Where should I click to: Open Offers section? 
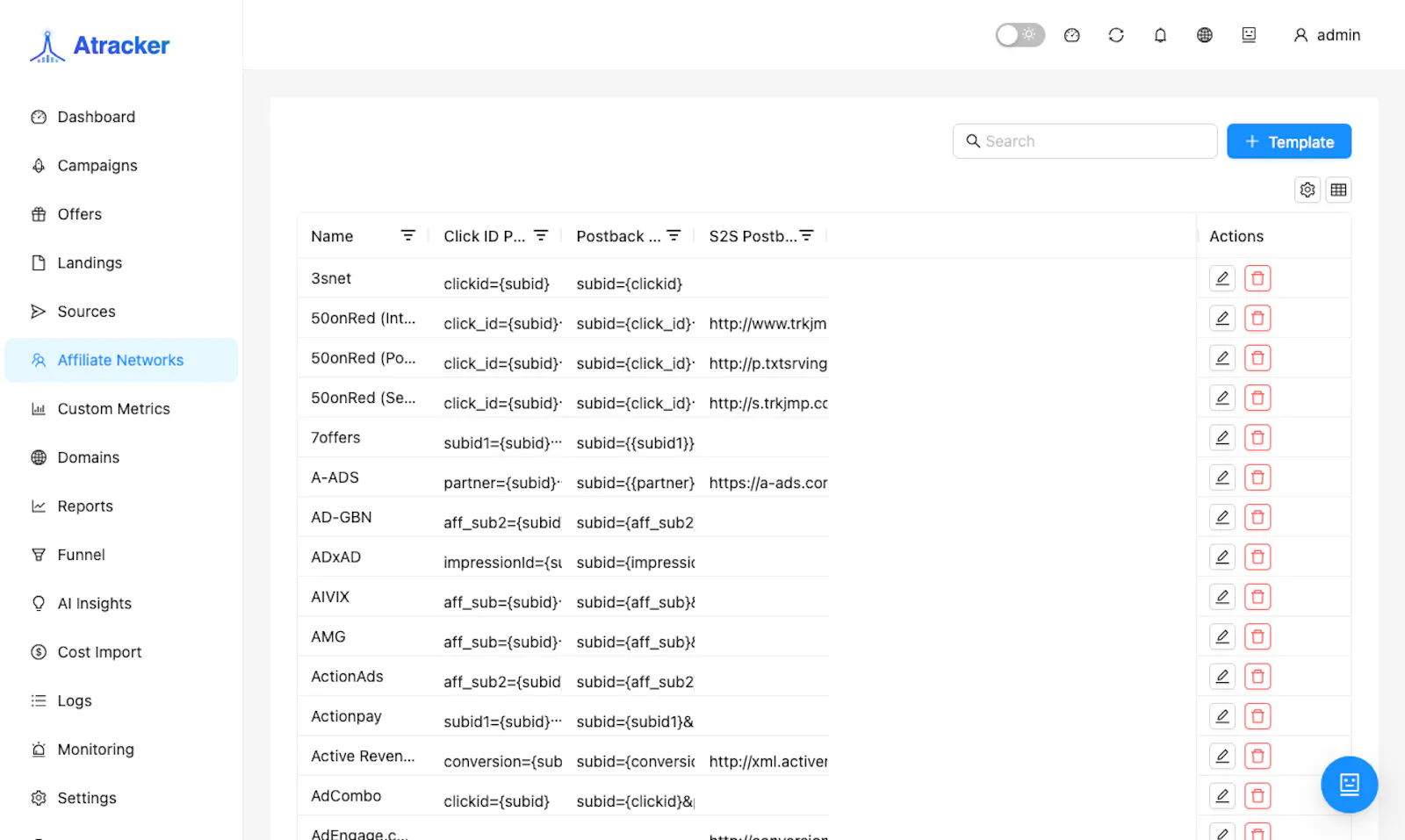(121, 214)
